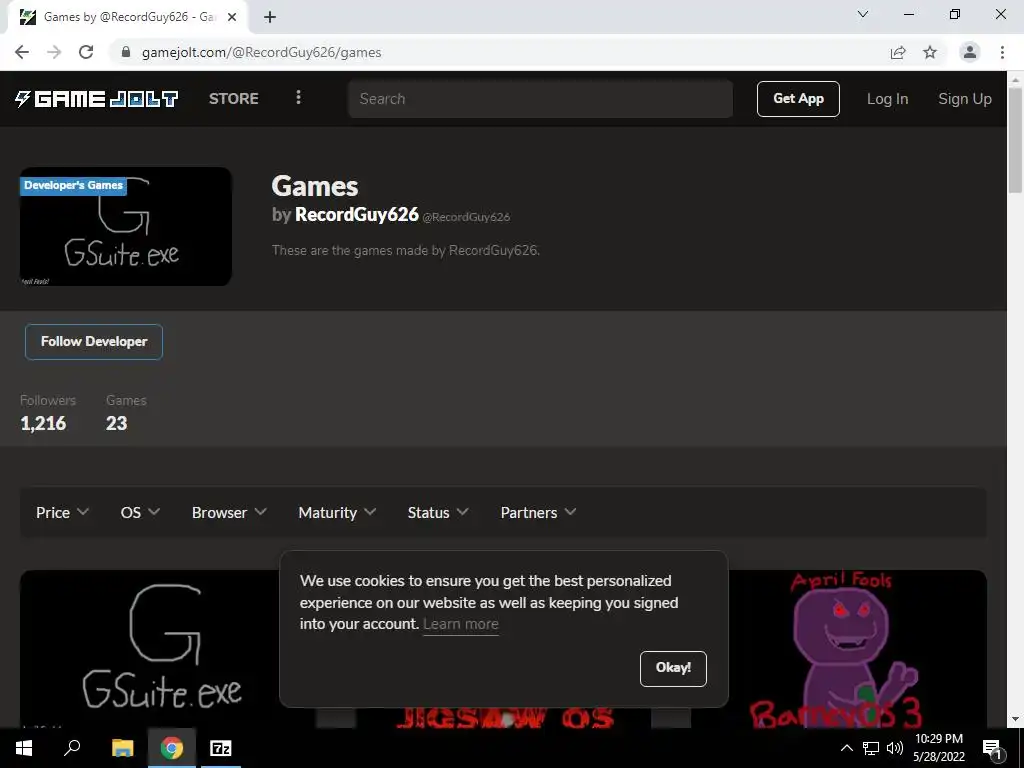Expand the OS filter dropdown
Screen dimensions: 1024x768
[140, 513]
